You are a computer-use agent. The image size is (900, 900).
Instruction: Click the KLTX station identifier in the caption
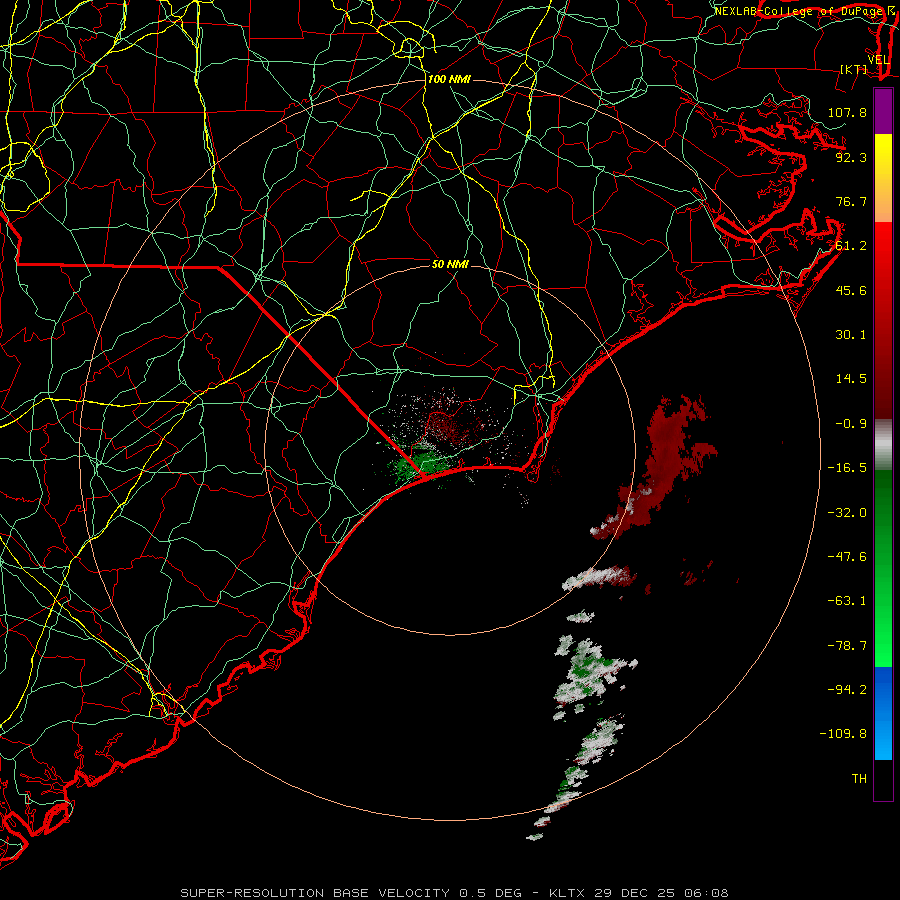click(x=565, y=893)
